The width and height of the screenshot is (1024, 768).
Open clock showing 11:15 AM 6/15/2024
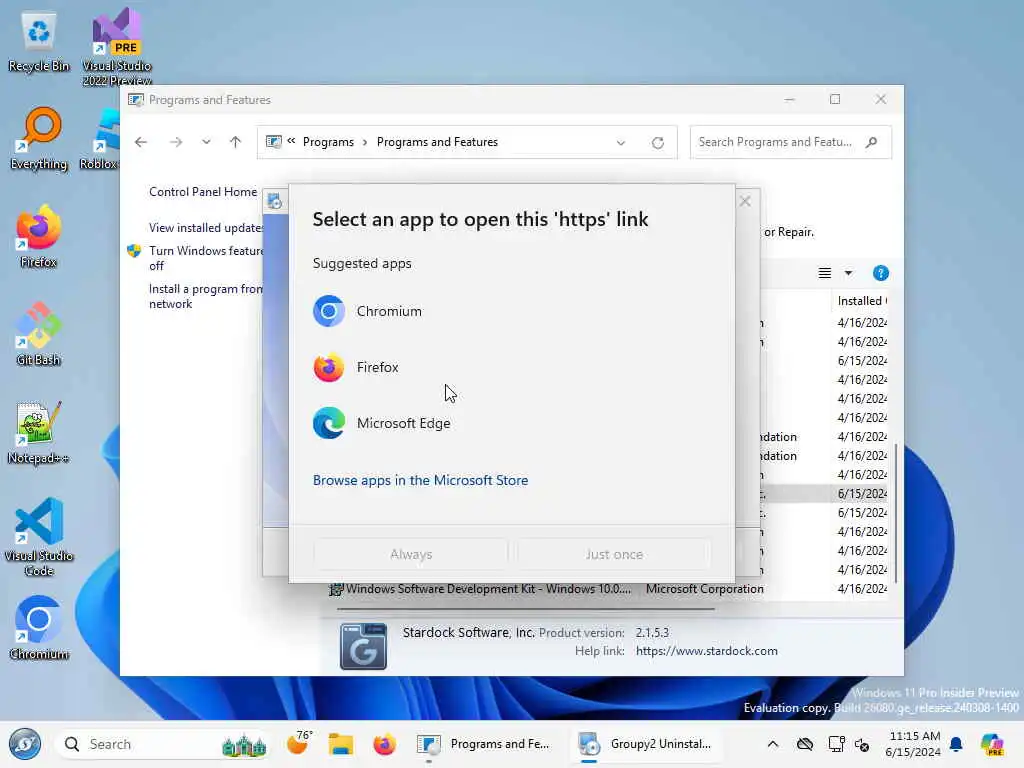(x=913, y=744)
